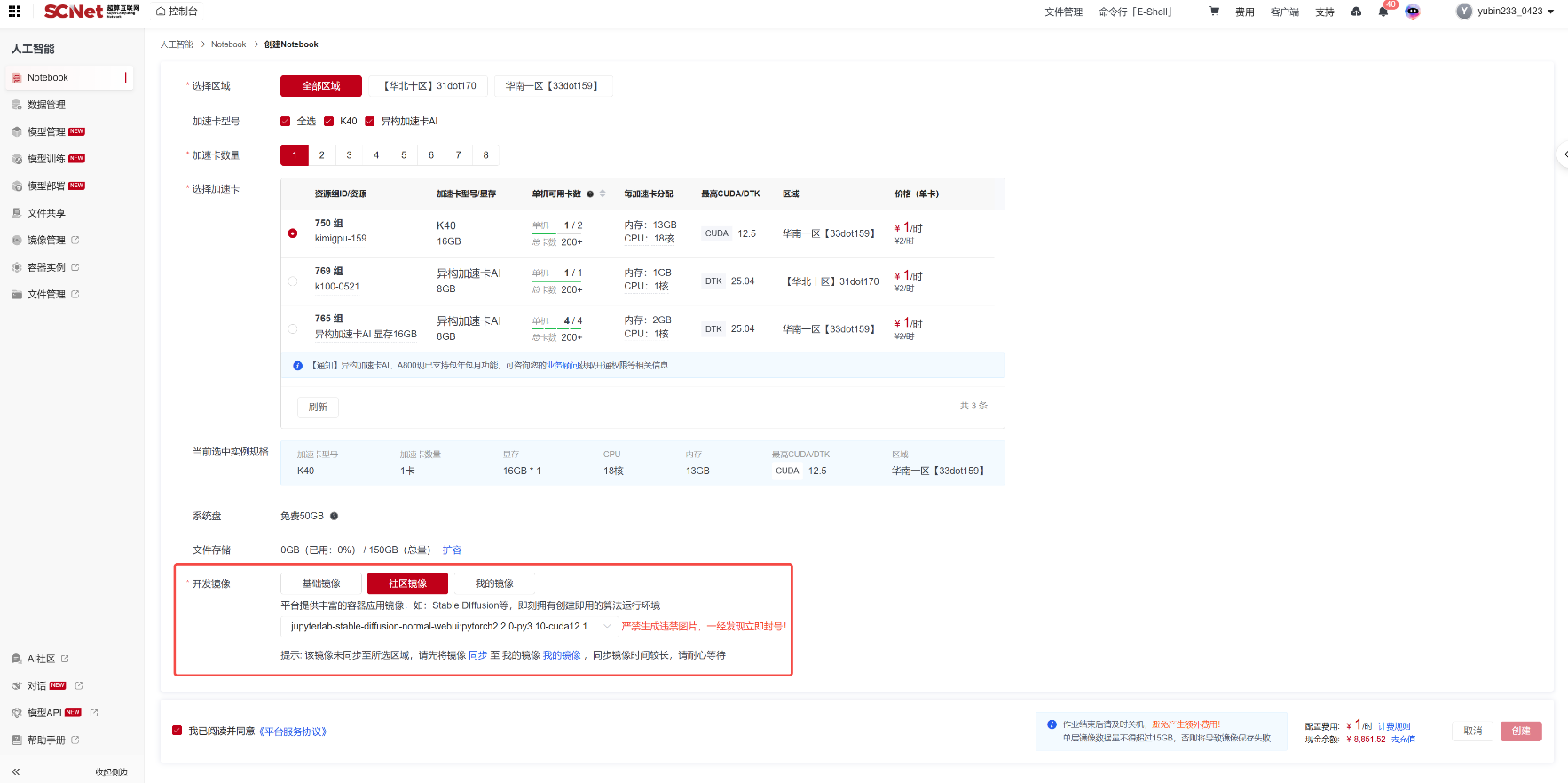Open the shopping cart icon

[x=1214, y=12]
